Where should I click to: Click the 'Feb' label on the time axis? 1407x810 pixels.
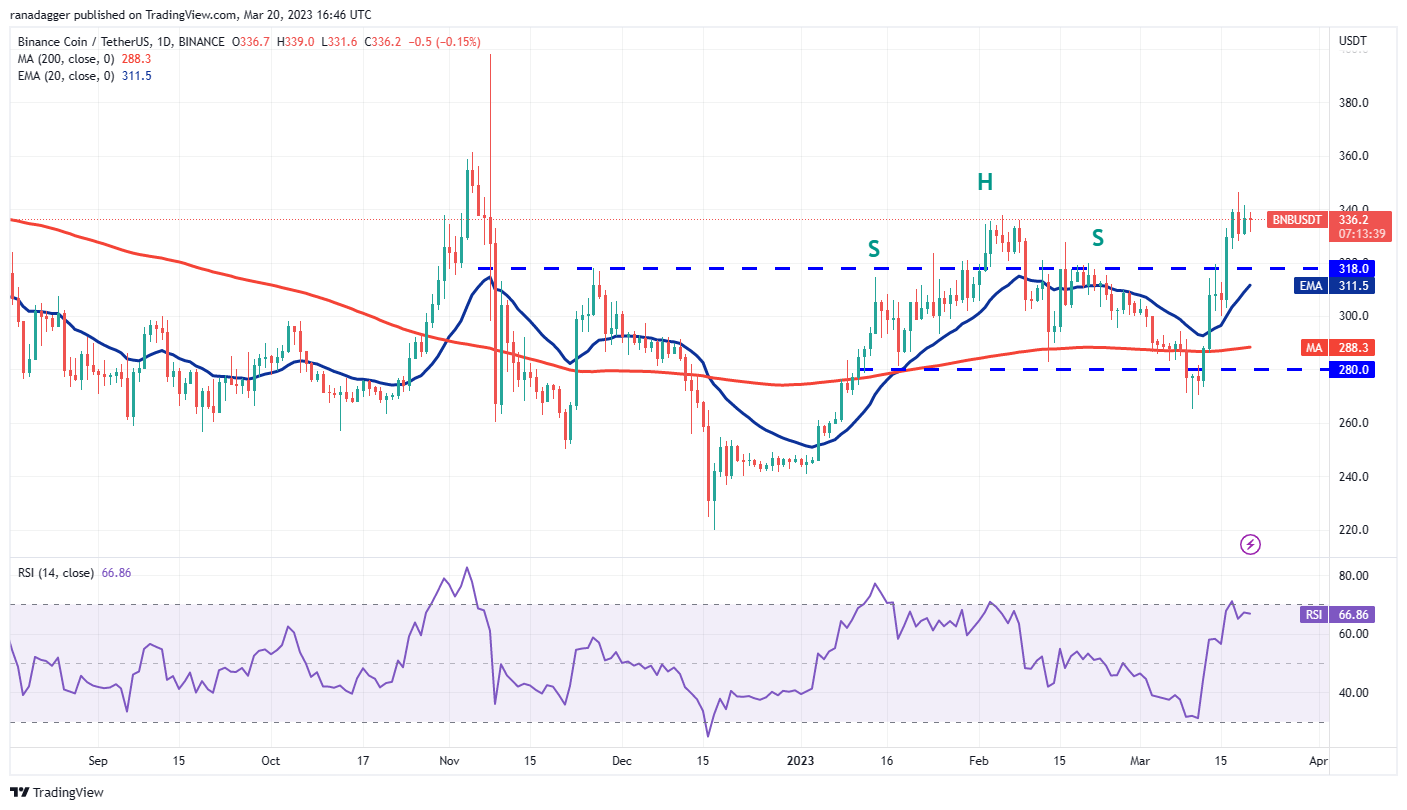[979, 760]
